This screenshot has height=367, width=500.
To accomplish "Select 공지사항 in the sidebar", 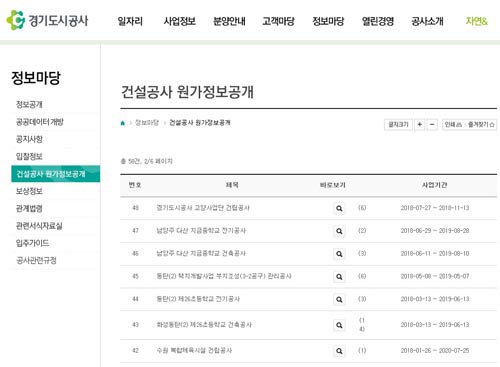I will pos(29,139).
